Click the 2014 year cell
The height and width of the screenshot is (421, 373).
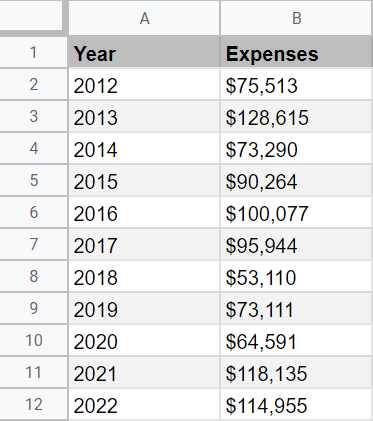pyautogui.click(x=144, y=148)
